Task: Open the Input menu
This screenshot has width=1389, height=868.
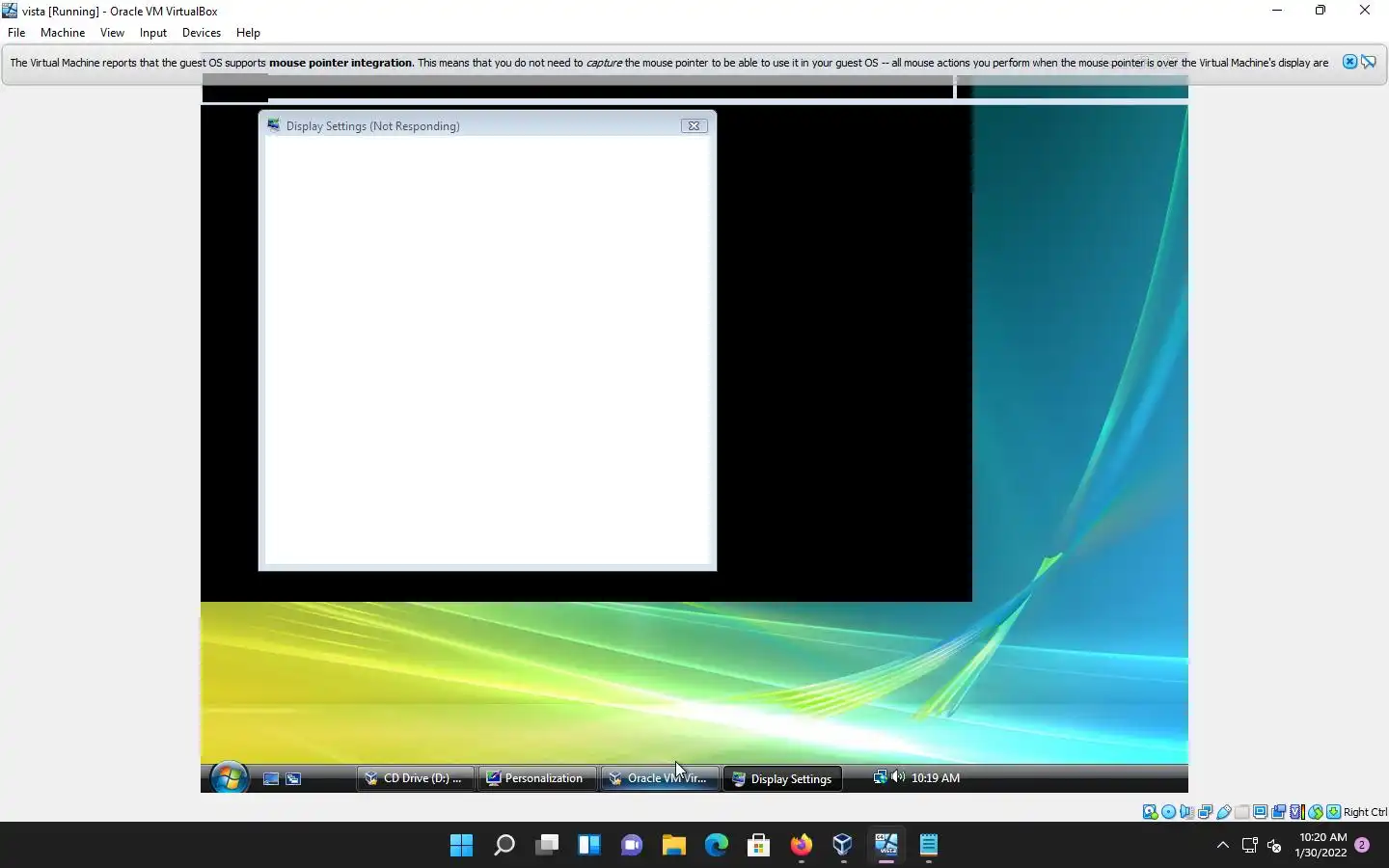Action: click(x=153, y=33)
